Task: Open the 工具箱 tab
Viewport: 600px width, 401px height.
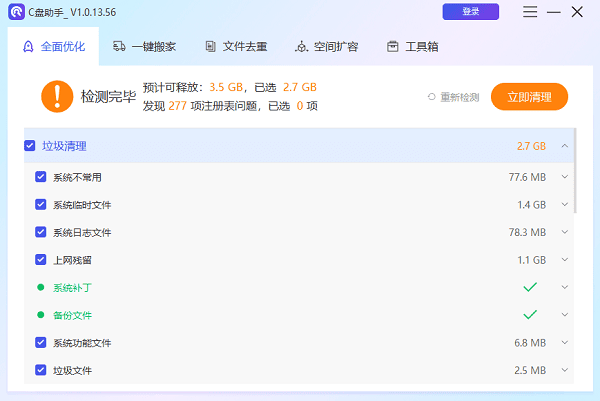Action: [412, 47]
